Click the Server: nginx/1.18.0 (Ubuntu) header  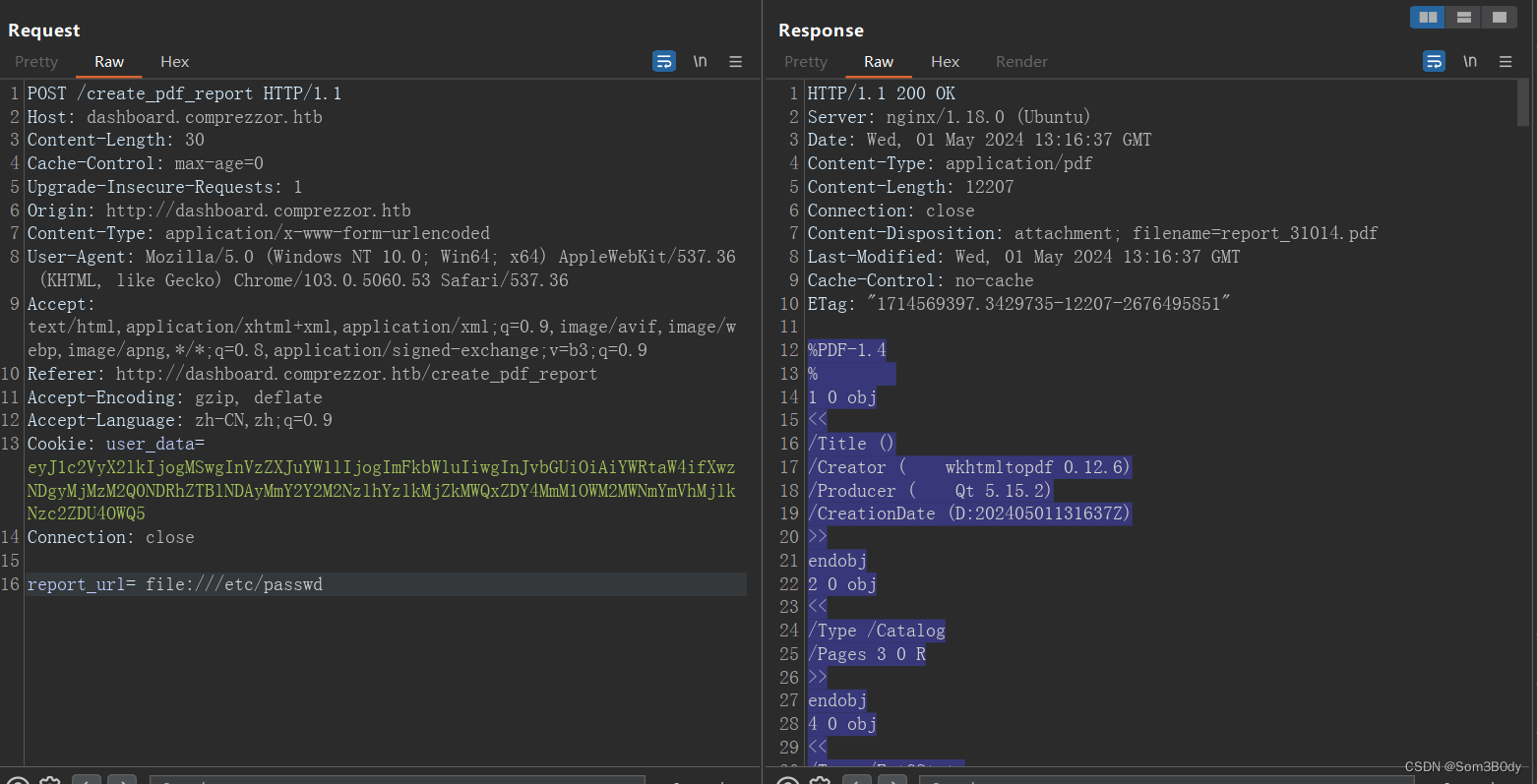[949, 117]
